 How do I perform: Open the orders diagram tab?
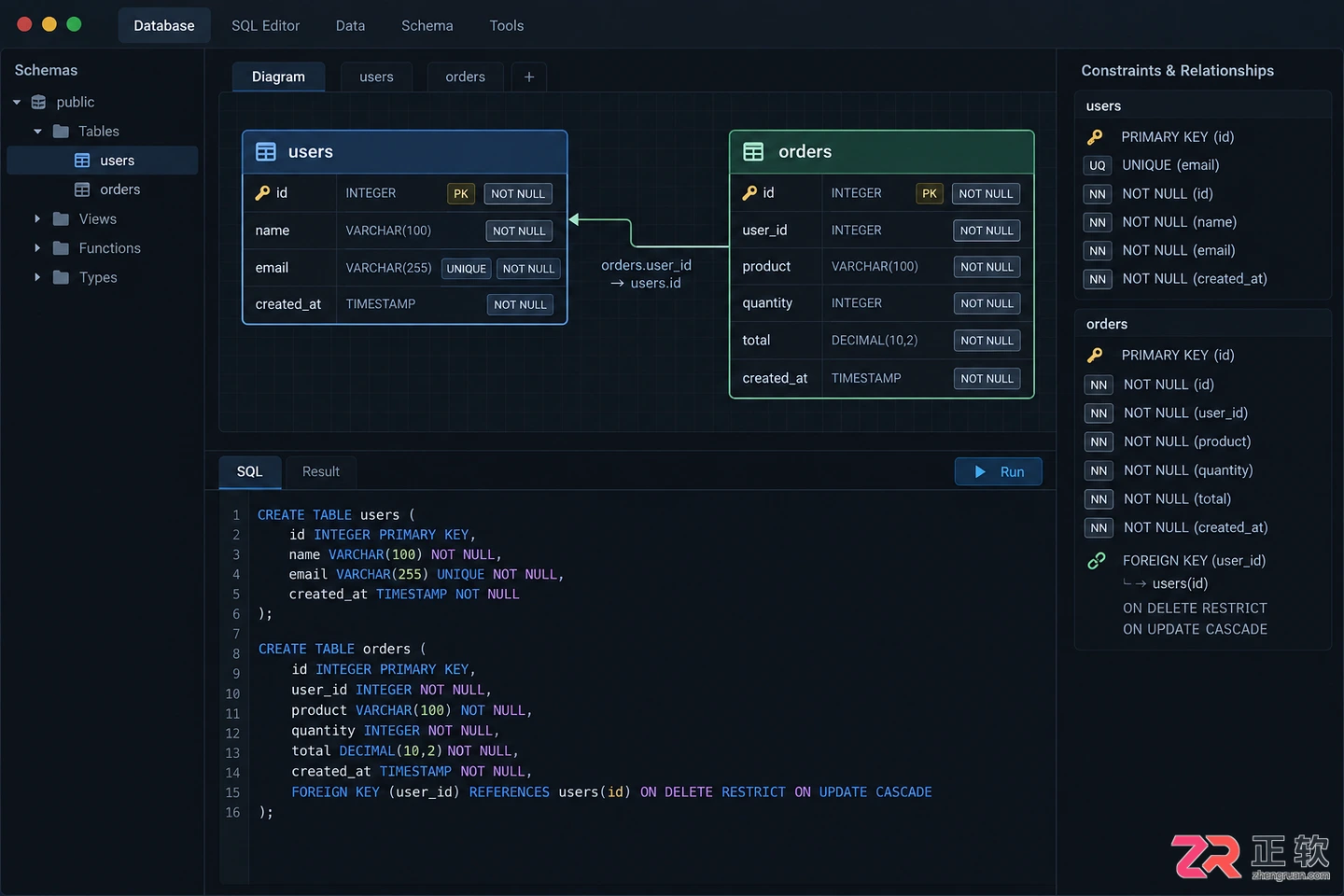pyautogui.click(x=466, y=77)
